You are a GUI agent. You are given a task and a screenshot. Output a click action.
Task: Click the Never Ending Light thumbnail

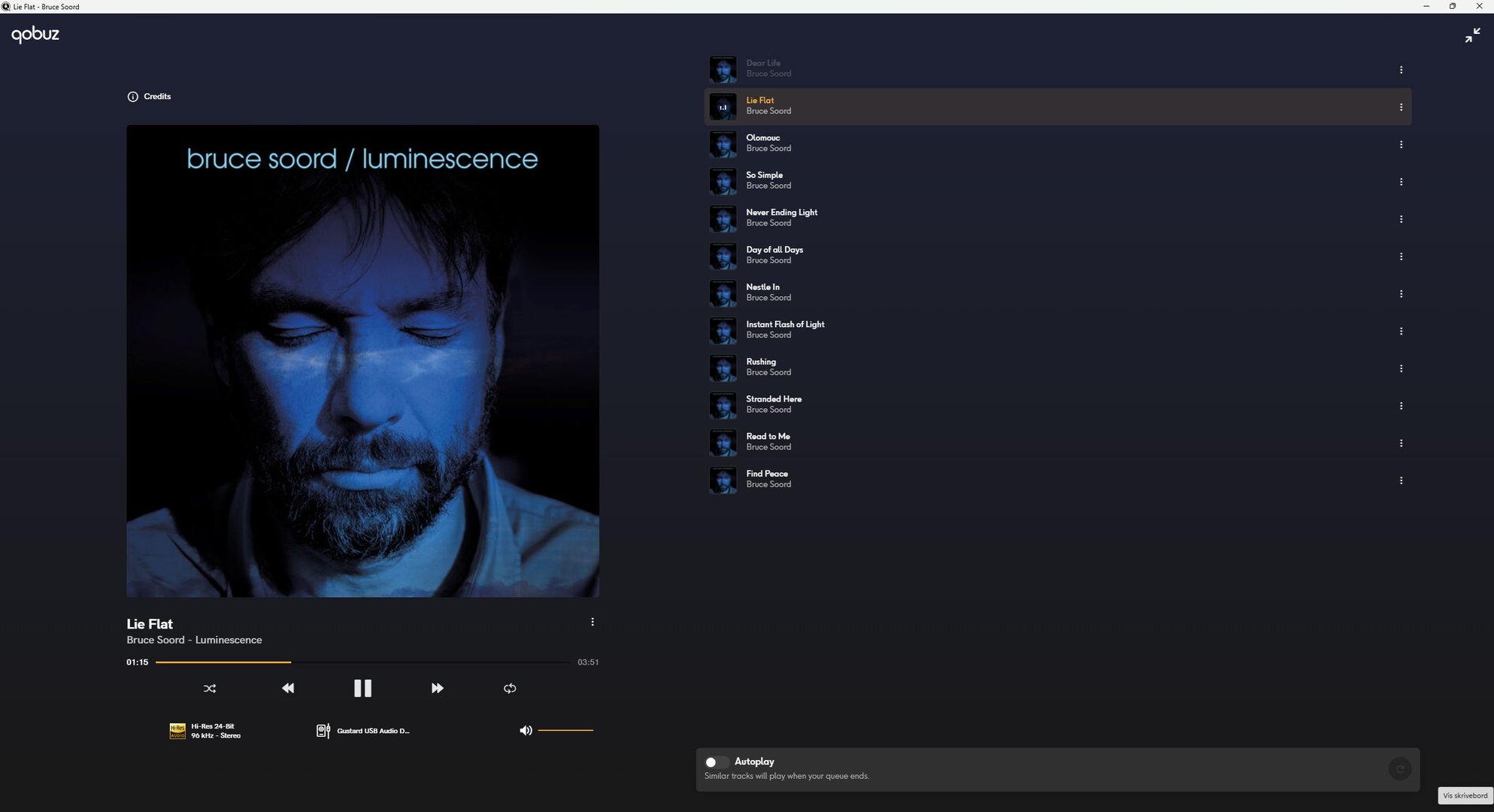coord(723,219)
